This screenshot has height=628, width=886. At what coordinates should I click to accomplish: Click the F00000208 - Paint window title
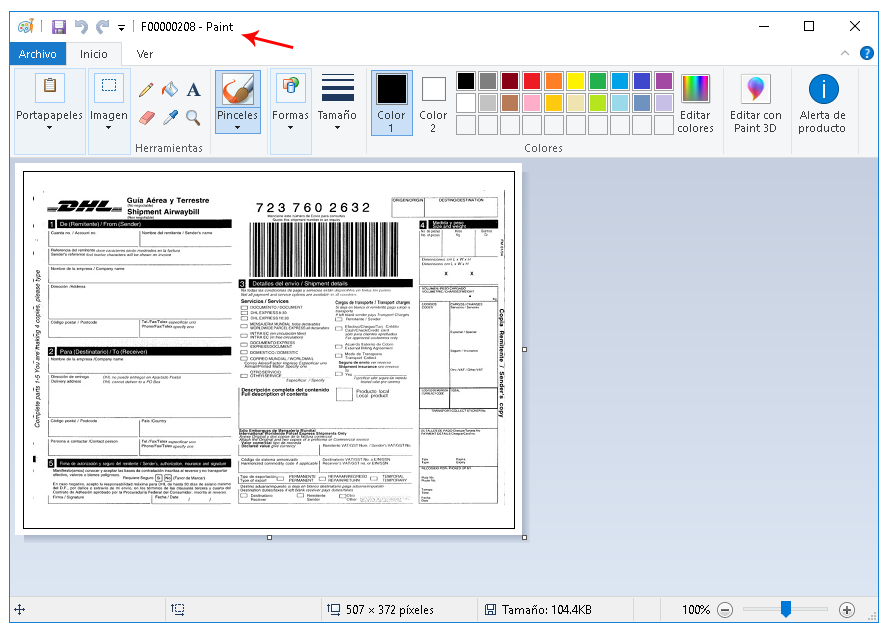pos(187,27)
